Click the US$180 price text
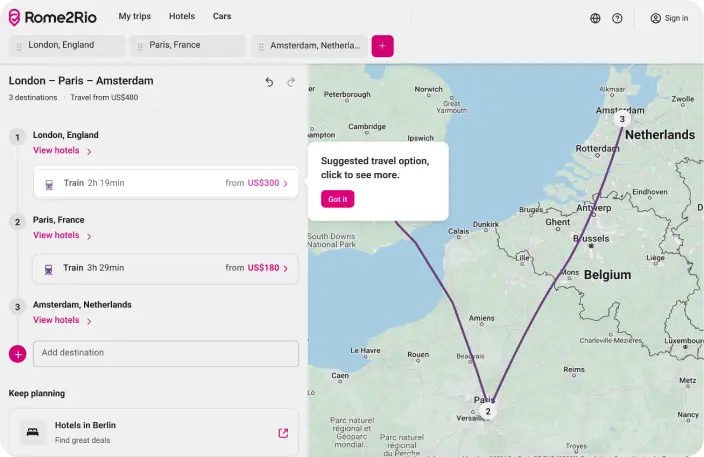The image size is (704, 457). (x=263, y=268)
